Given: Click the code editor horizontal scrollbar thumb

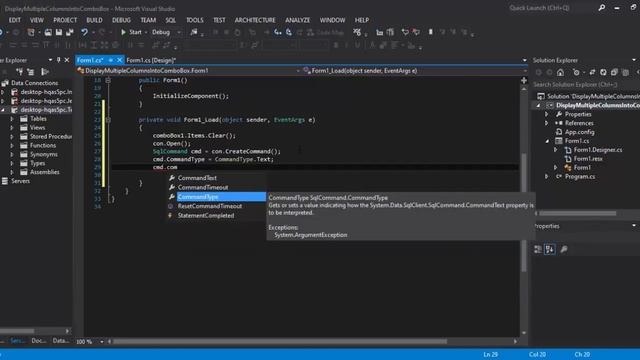Looking at the screenshot, I should pyautogui.click(x=280, y=341).
